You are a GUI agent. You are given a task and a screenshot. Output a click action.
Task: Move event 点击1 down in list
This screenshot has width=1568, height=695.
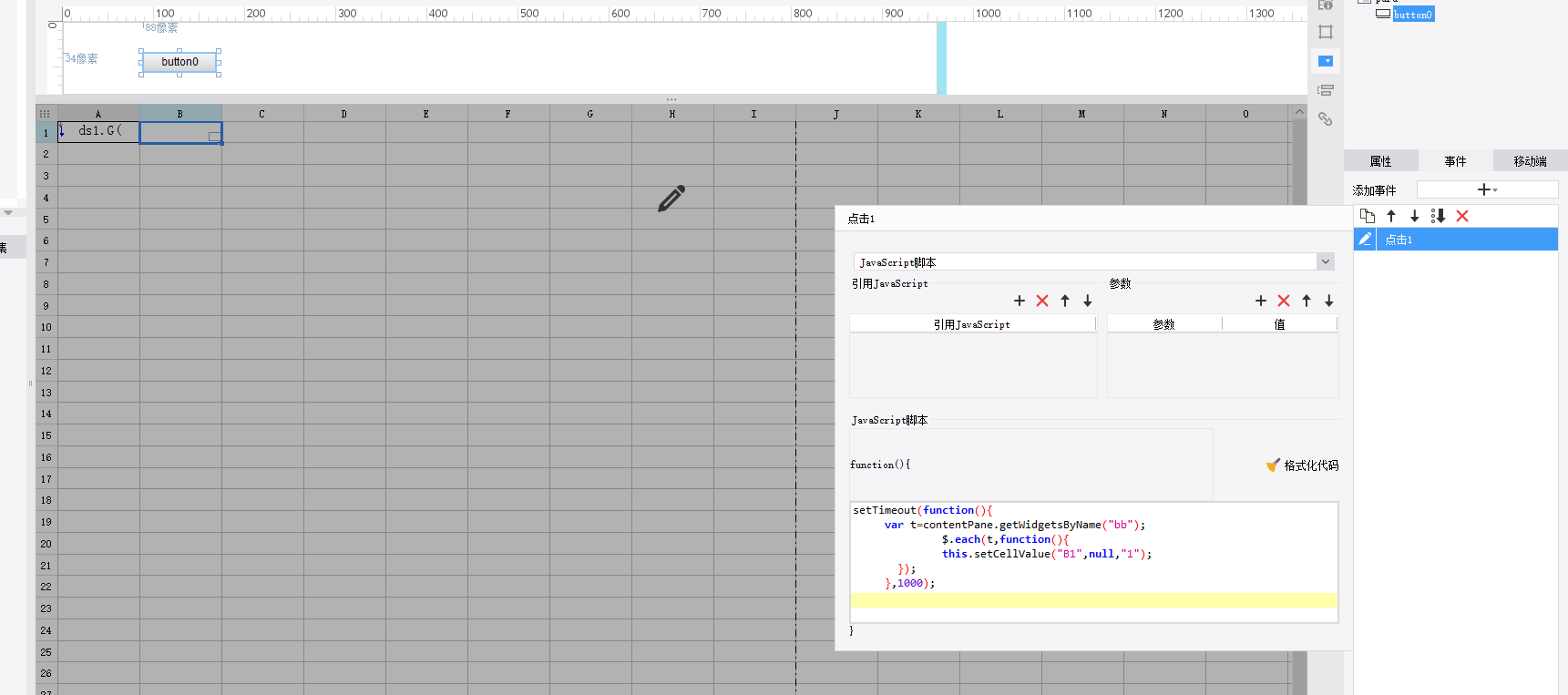(1415, 216)
